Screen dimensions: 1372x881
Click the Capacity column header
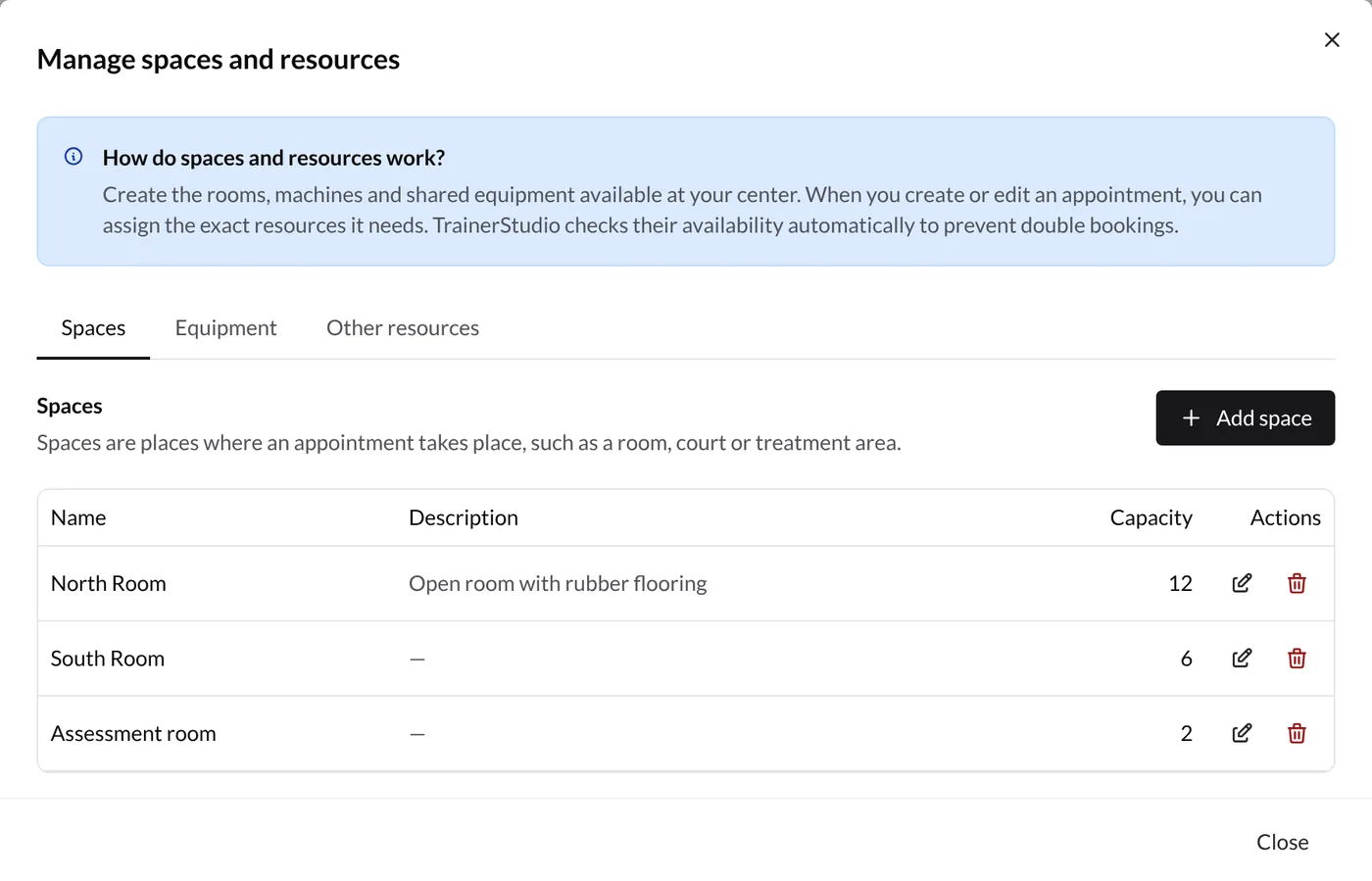pos(1151,517)
